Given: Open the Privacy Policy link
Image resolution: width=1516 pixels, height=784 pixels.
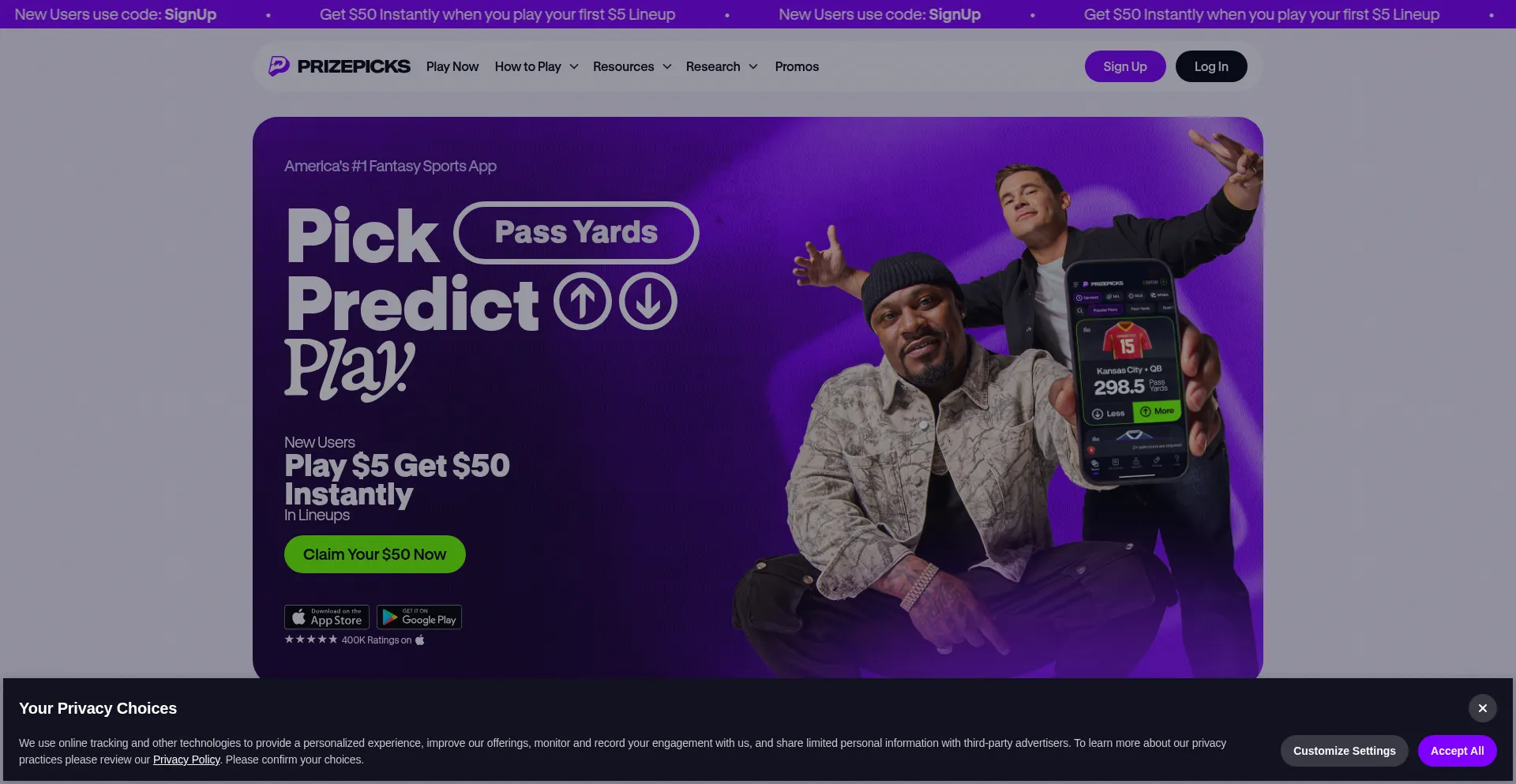Looking at the screenshot, I should pos(186,760).
